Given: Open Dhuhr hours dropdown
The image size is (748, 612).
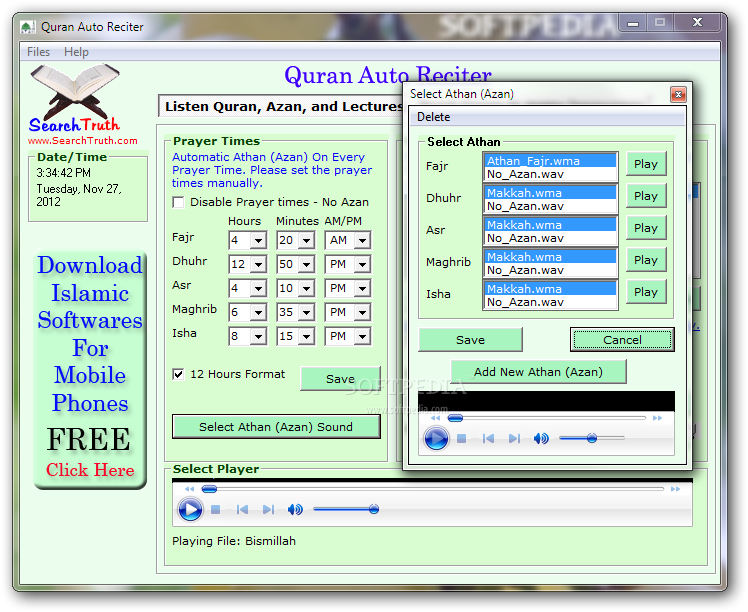Looking at the screenshot, I should pos(258,264).
